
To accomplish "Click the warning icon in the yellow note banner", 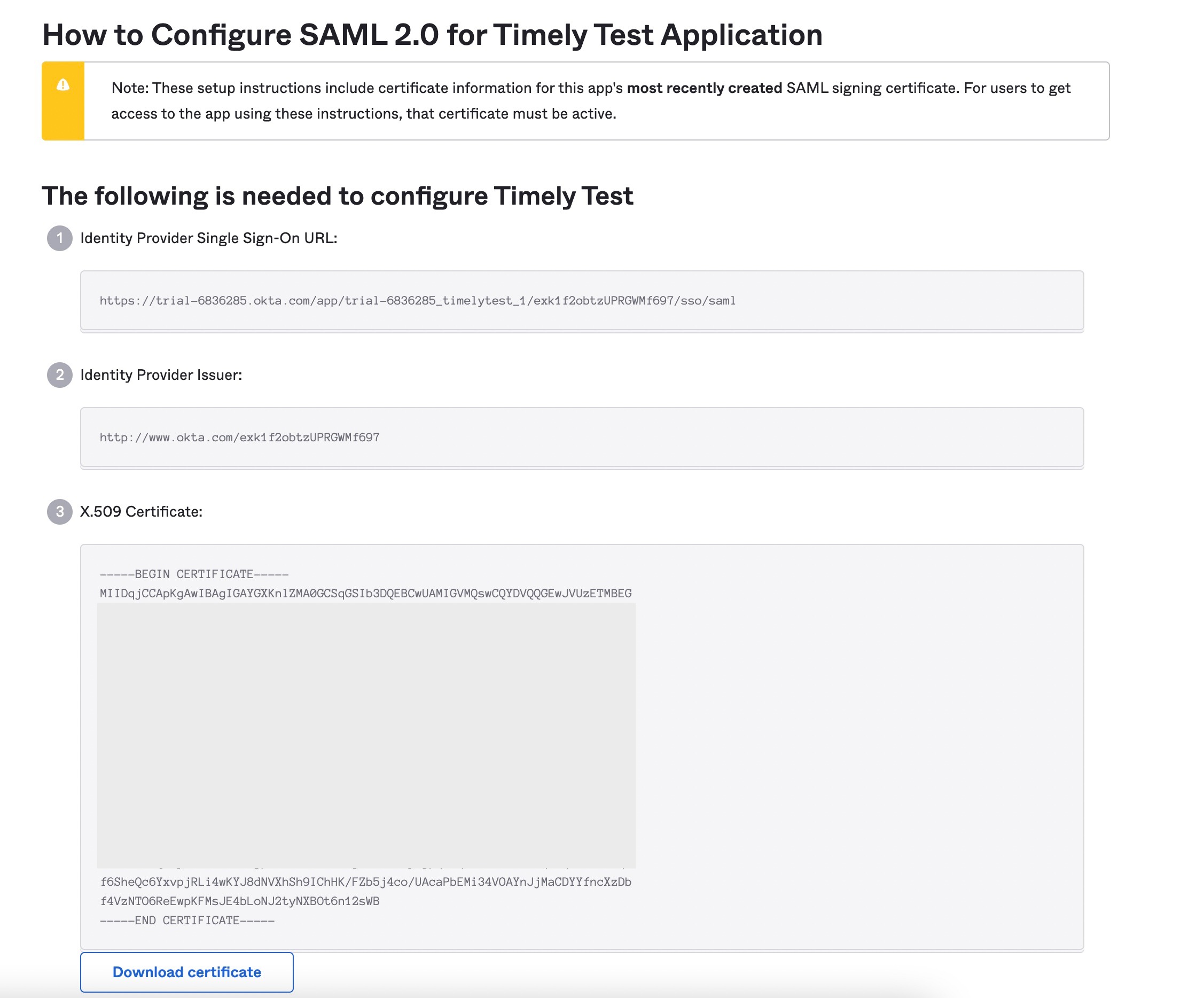I will [63, 85].
